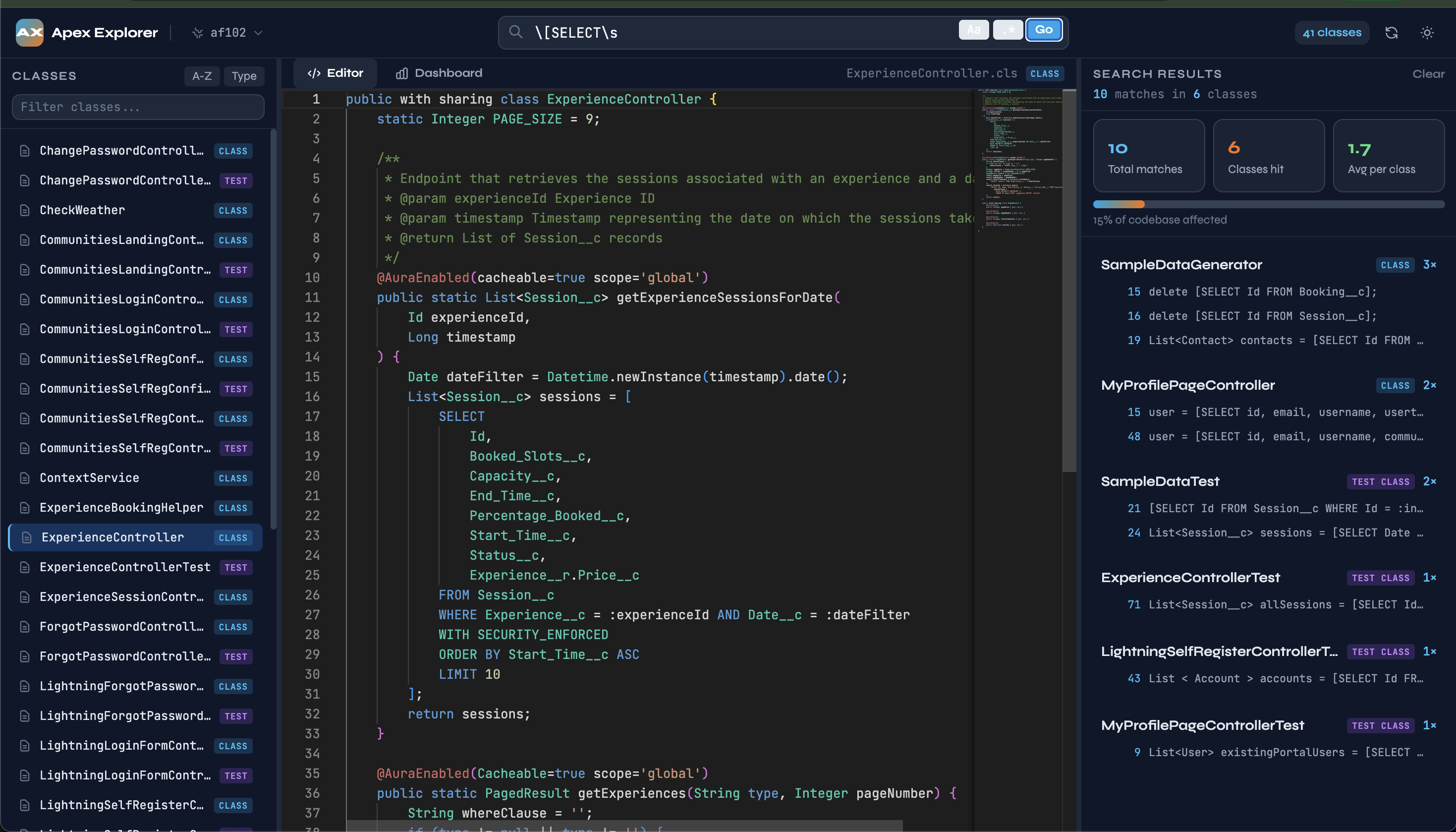Collapse the SampleDataTest result group
Screen dimensions: 1456x832
(x=1268, y=481)
